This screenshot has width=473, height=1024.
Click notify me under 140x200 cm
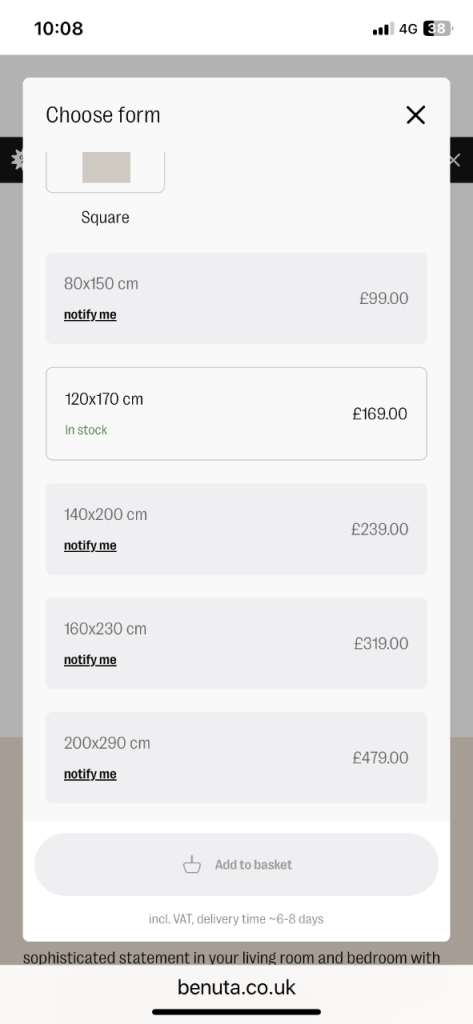pos(90,545)
